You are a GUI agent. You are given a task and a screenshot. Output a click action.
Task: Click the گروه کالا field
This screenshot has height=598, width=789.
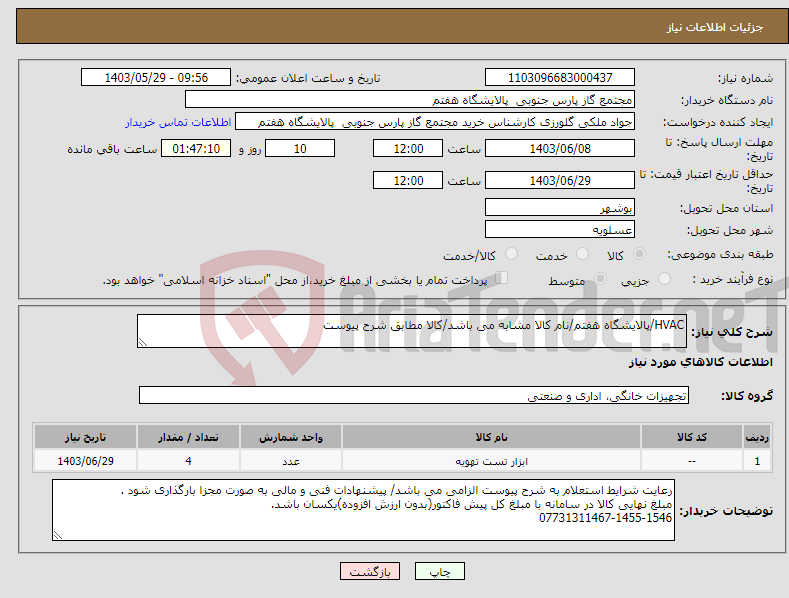pos(414,396)
